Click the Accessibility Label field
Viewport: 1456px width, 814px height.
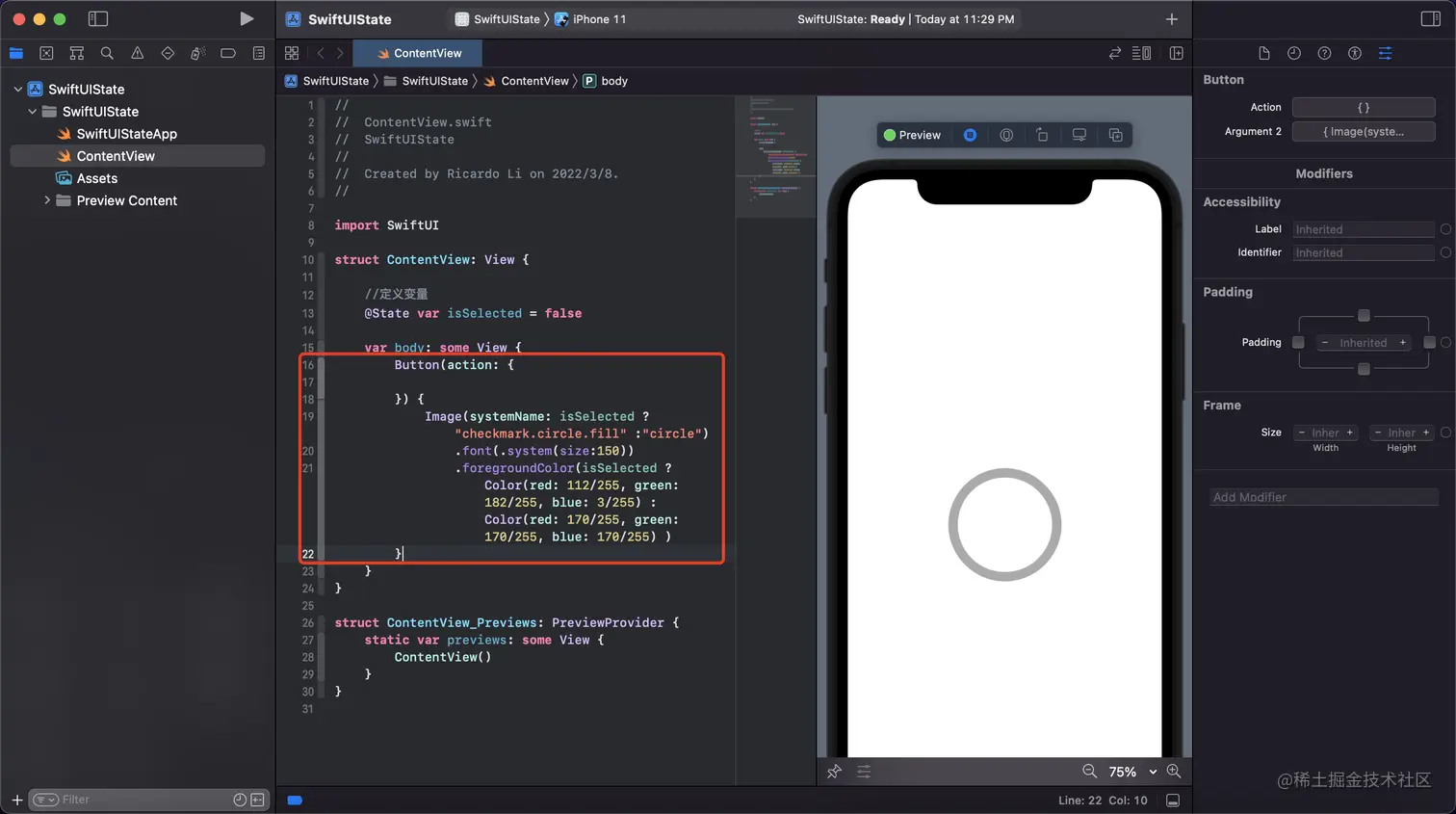[x=1364, y=229]
